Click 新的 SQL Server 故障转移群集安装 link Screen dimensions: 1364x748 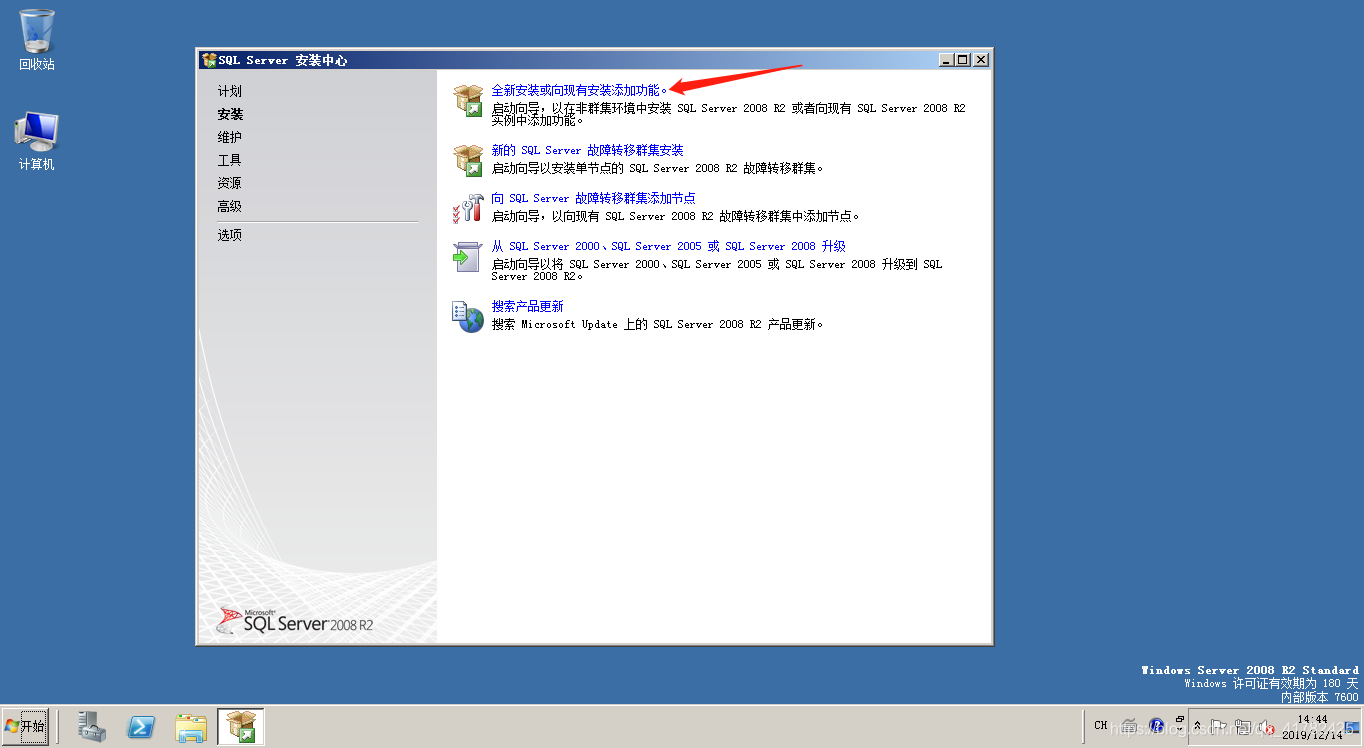click(587, 150)
